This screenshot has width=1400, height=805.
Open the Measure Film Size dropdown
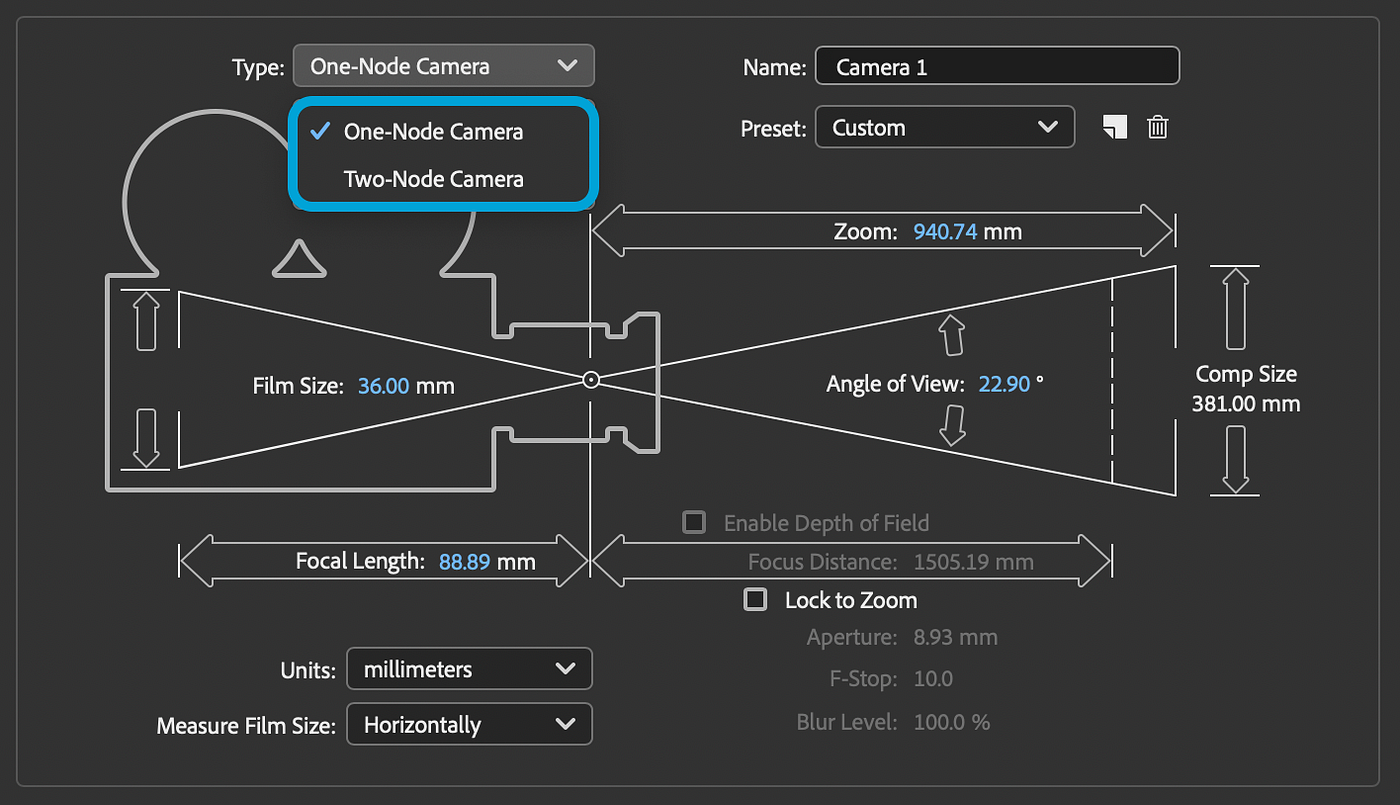[x=469, y=724]
